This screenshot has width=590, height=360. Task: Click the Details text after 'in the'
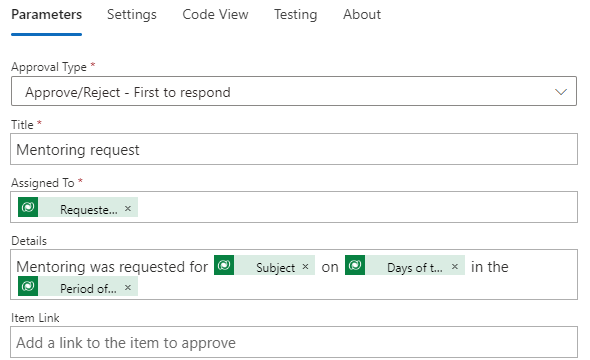click(542, 266)
